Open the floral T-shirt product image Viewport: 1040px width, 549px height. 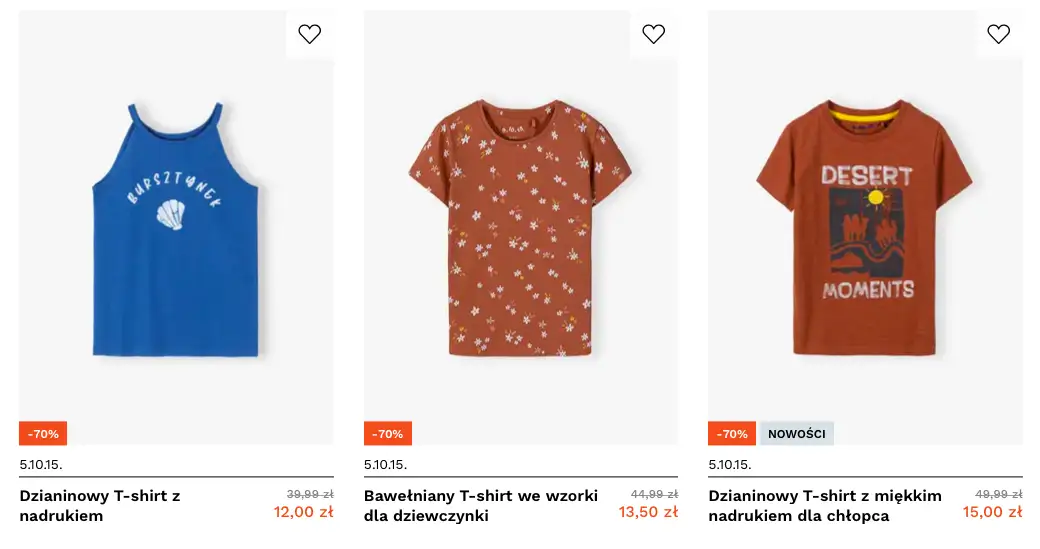pyautogui.click(x=520, y=230)
